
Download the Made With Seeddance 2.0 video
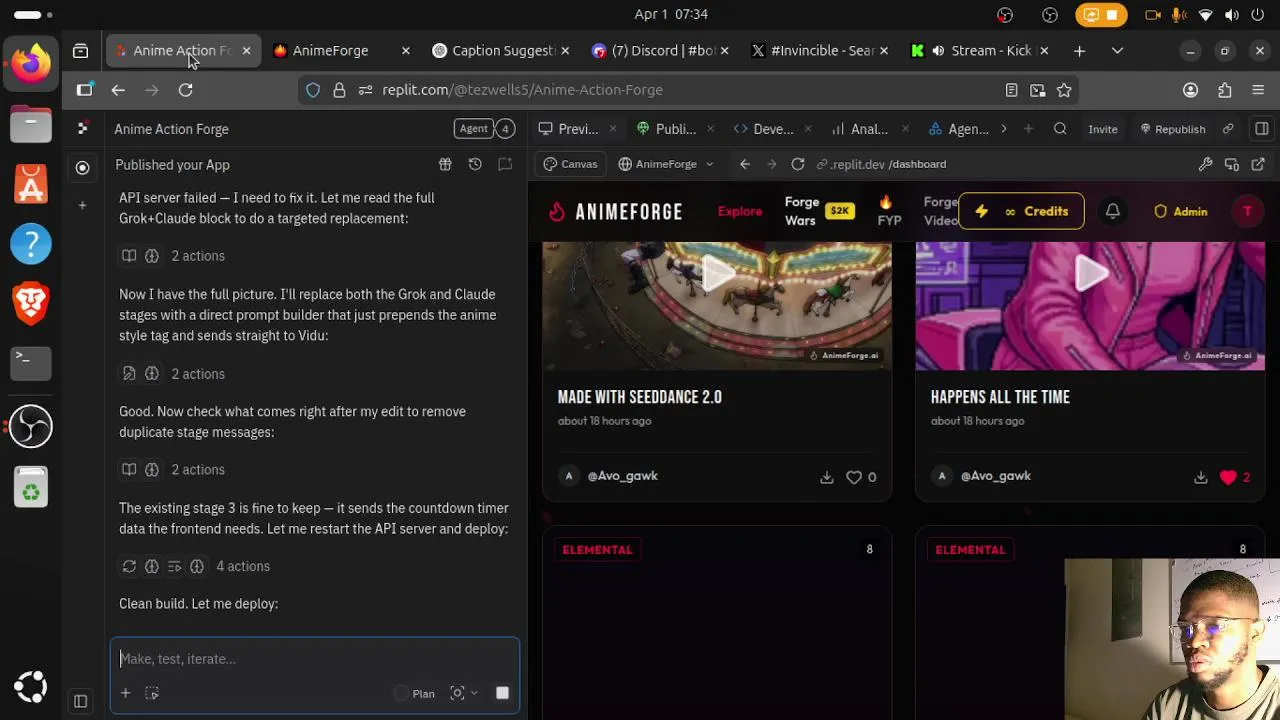click(827, 477)
